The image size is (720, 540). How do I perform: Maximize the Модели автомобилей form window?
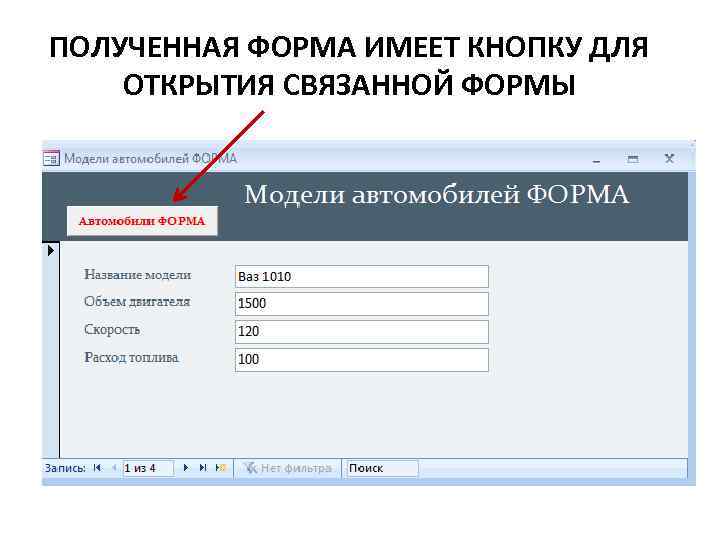tap(633, 159)
